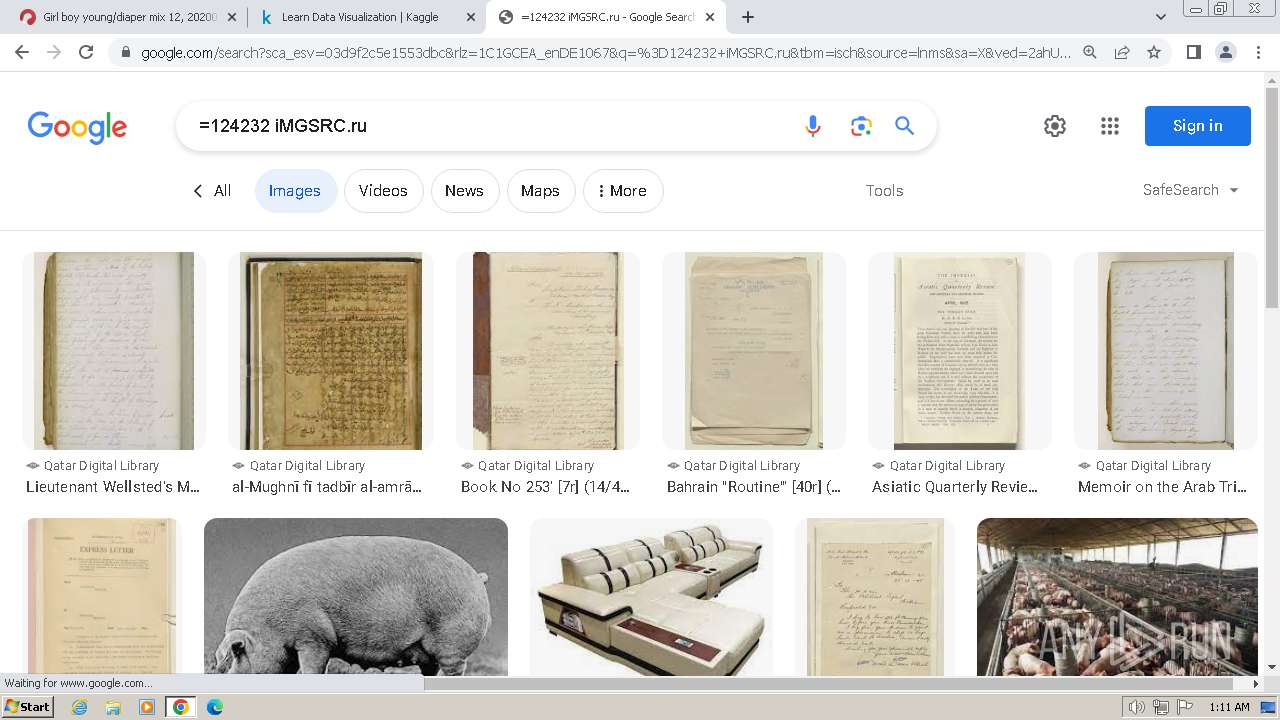The width and height of the screenshot is (1280, 720).
Task: Open the al-Mughnī fī tadbīr image
Action: [x=331, y=351]
